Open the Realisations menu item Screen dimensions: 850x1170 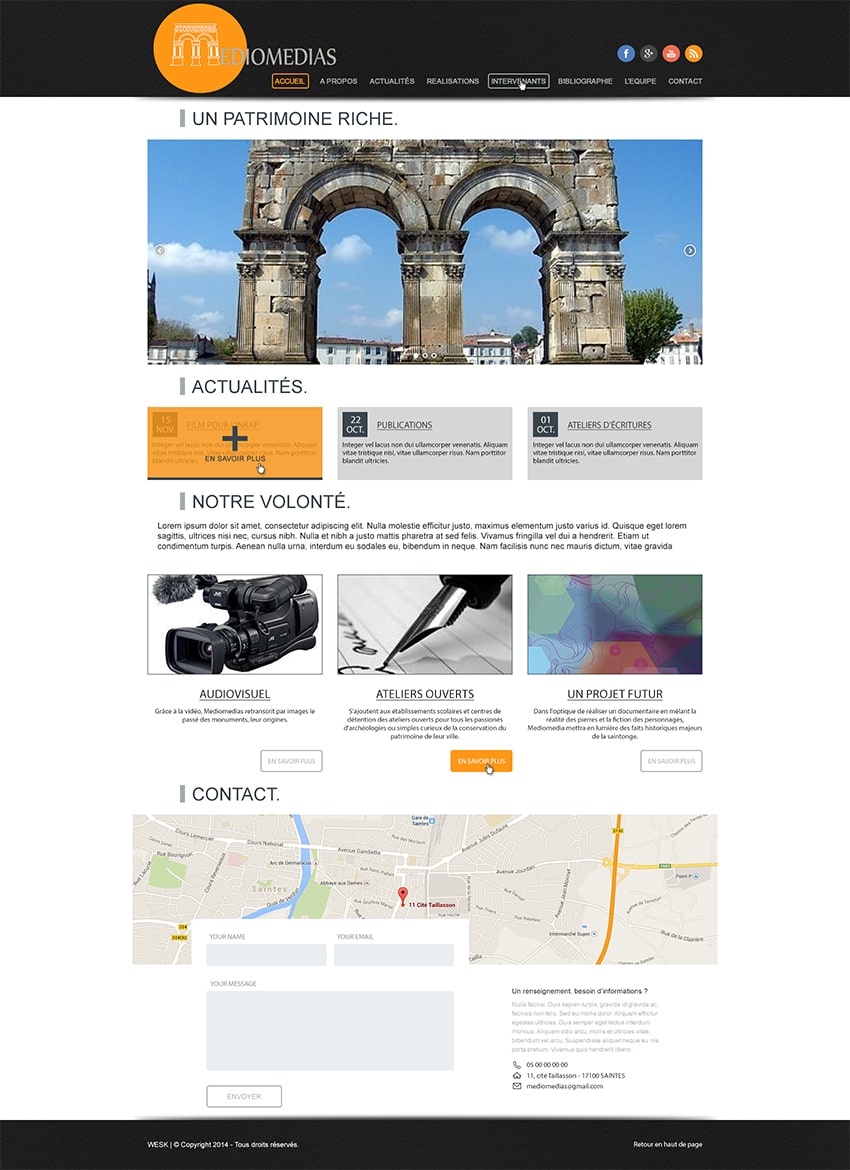452,81
